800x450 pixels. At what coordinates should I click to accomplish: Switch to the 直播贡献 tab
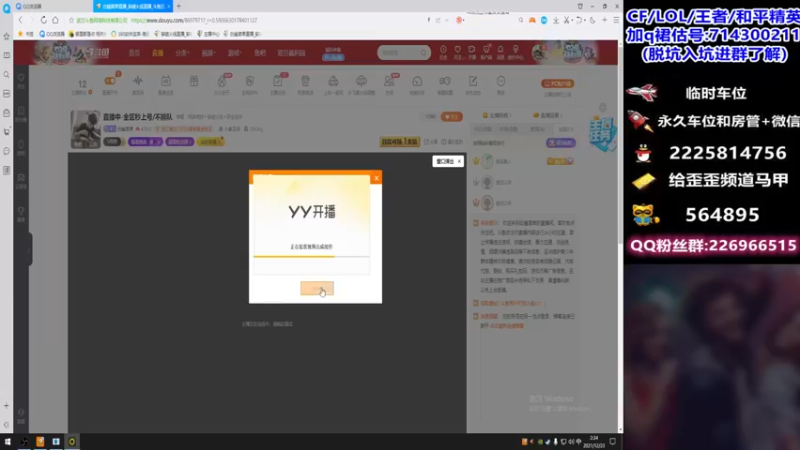(547, 115)
